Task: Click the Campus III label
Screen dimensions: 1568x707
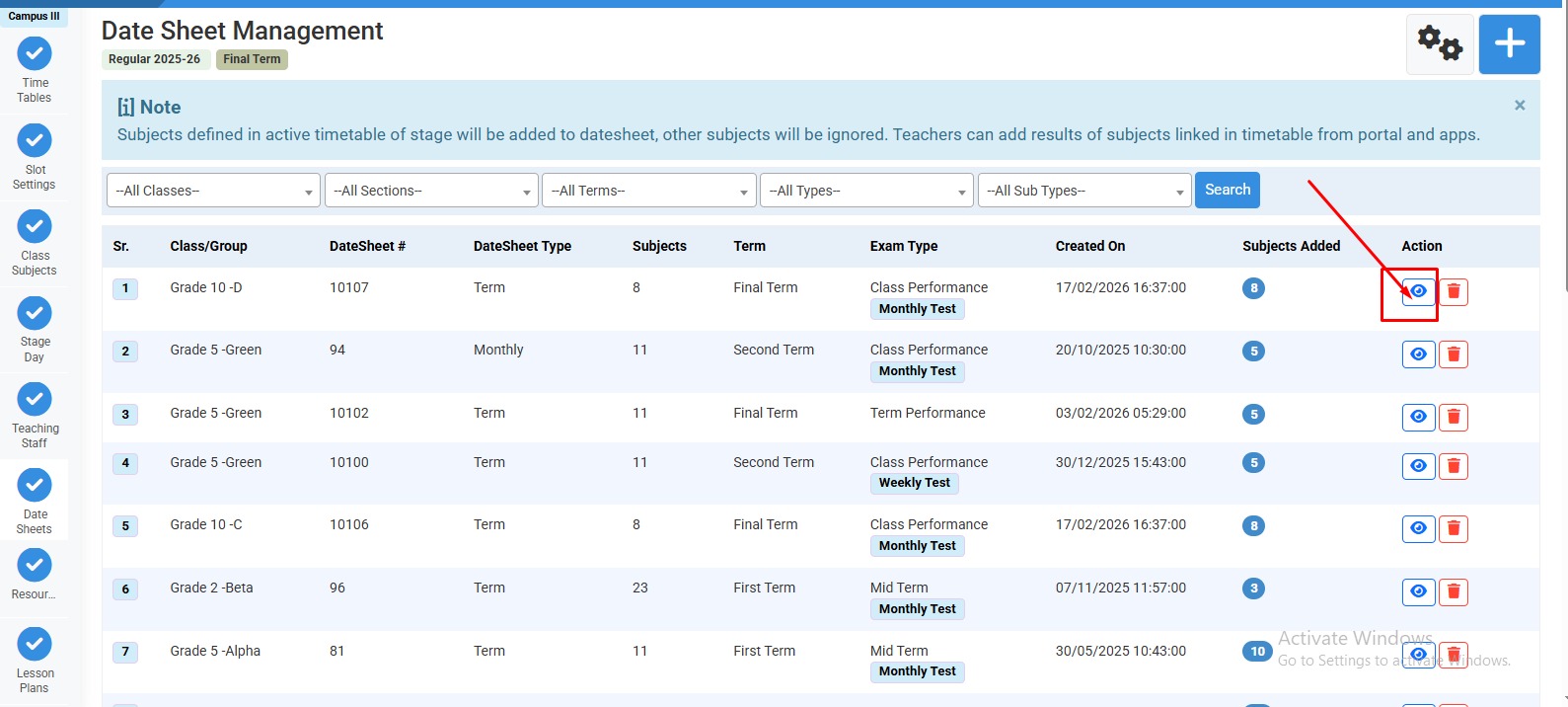Action: [x=34, y=16]
